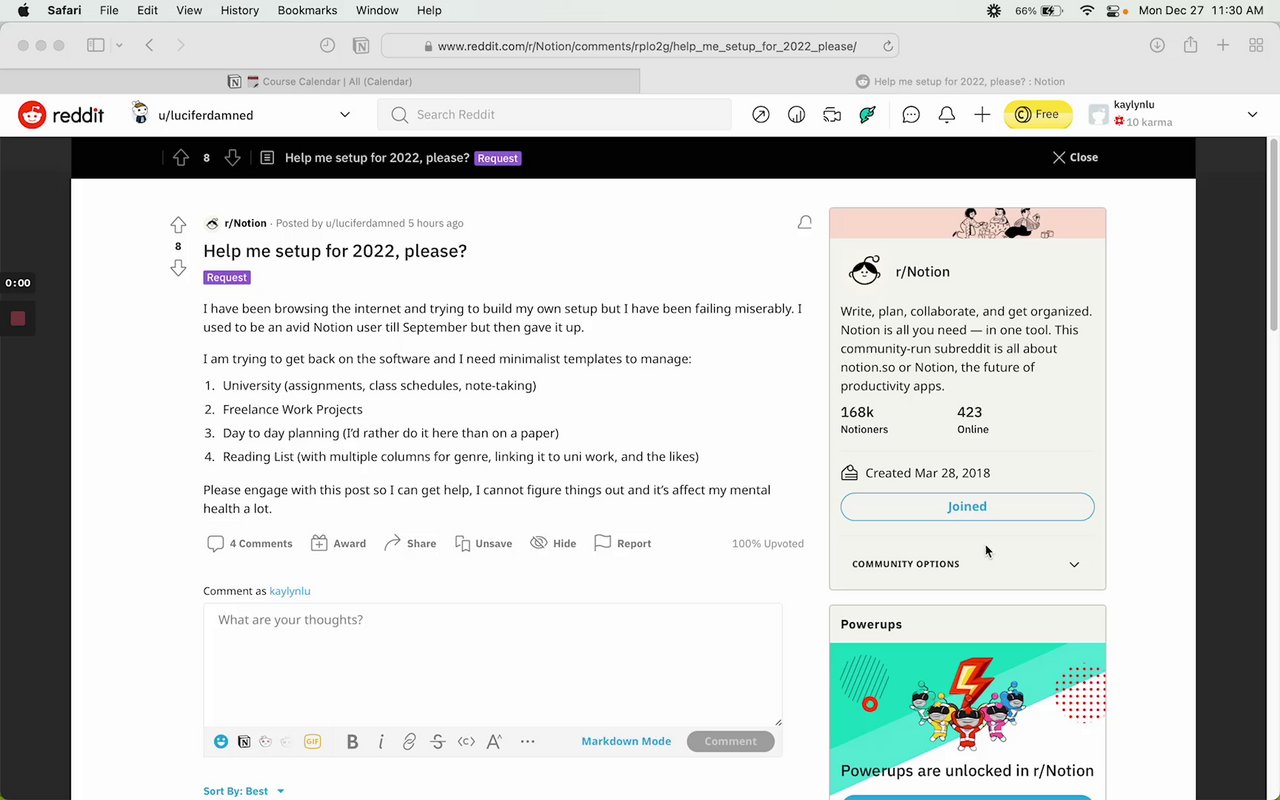Image resolution: width=1280 pixels, height=800 pixels.
Task: Open notifications bell in Reddit header
Action: [946, 115]
